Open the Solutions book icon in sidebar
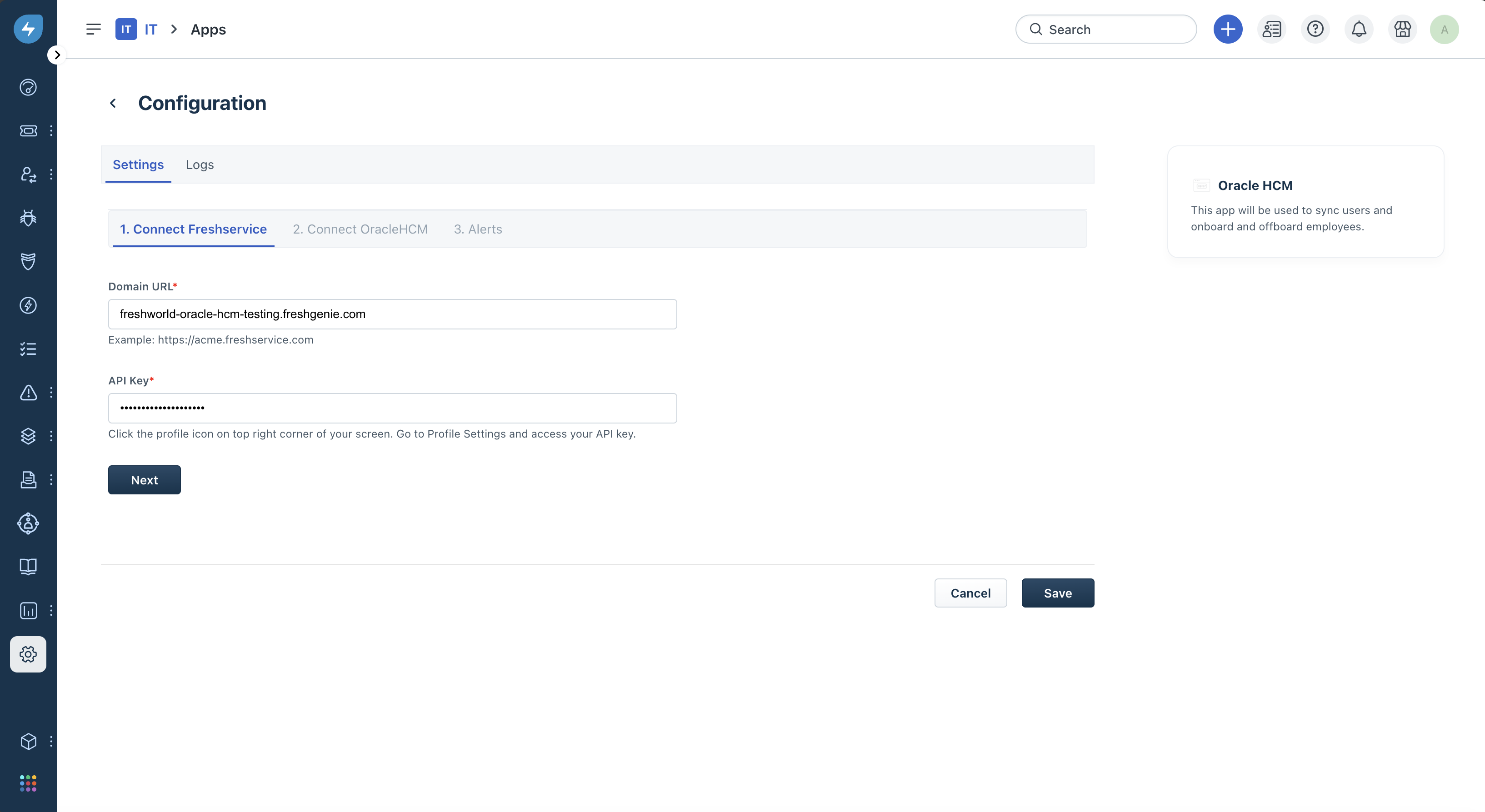The width and height of the screenshot is (1485, 812). pyautogui.click(x=28, y=567)
